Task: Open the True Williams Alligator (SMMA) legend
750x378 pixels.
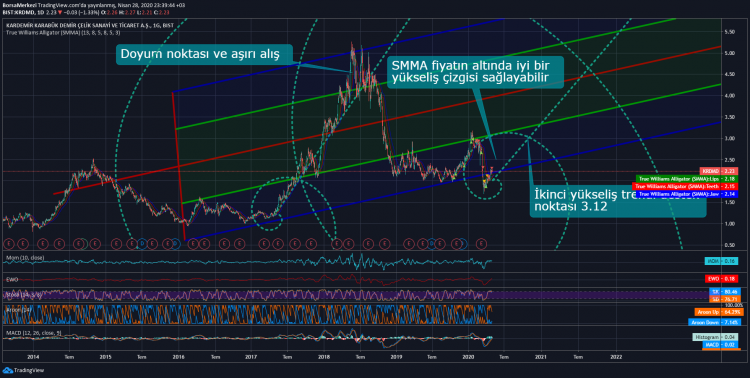Action: click(x=63, y=33)
